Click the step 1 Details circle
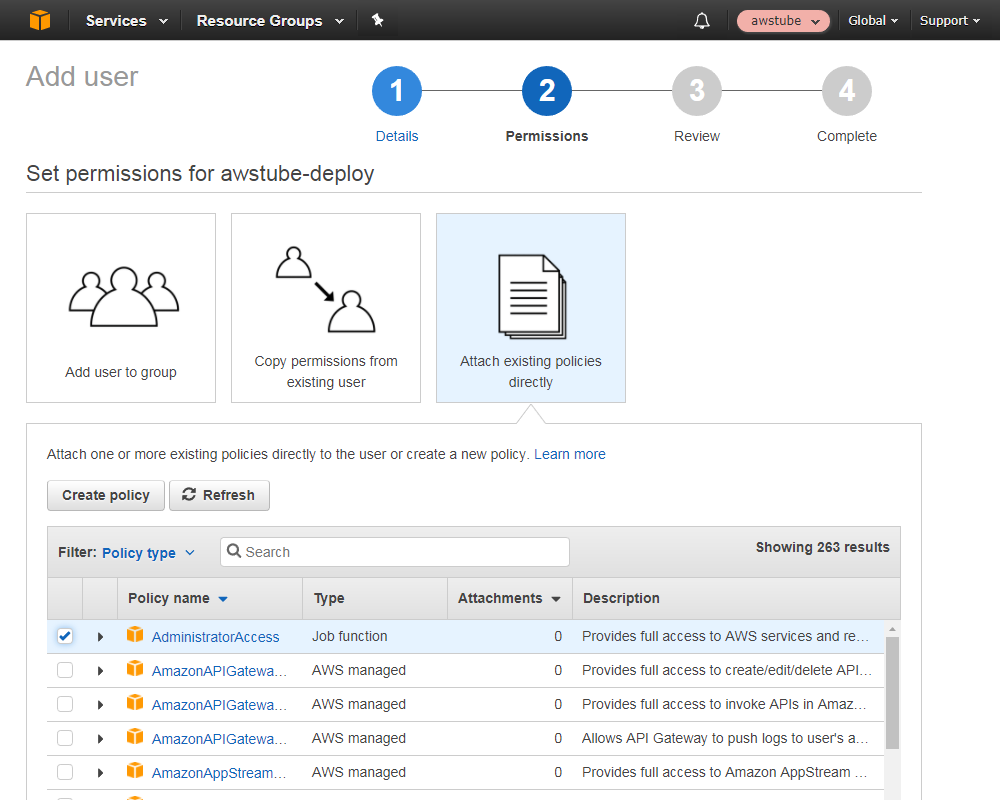Screen dimensions: 1000x800 point(397,92)
